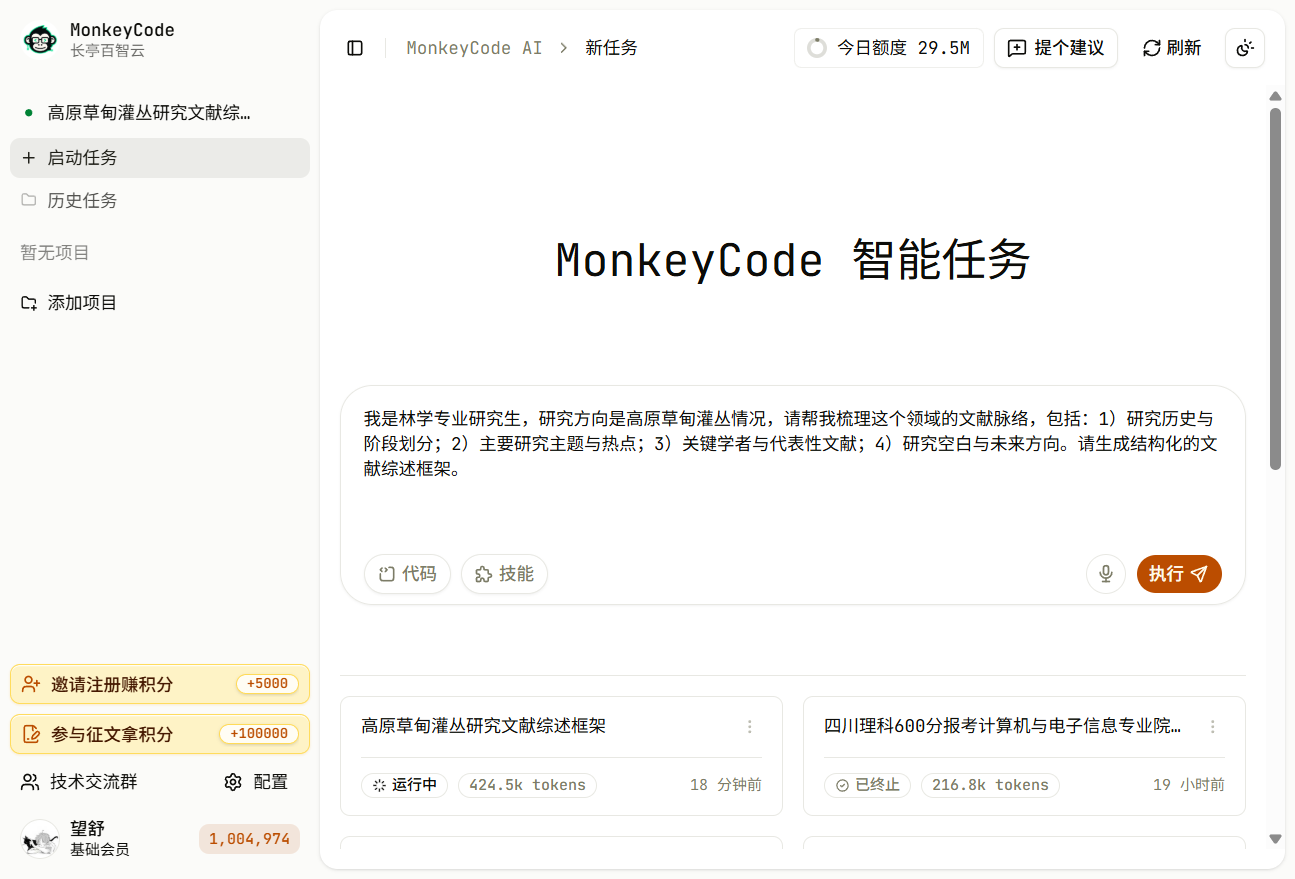This screenshot has height=879, width=1295.
Task: Open the 提个建议 feedback button
Action: pos(1056,48)
